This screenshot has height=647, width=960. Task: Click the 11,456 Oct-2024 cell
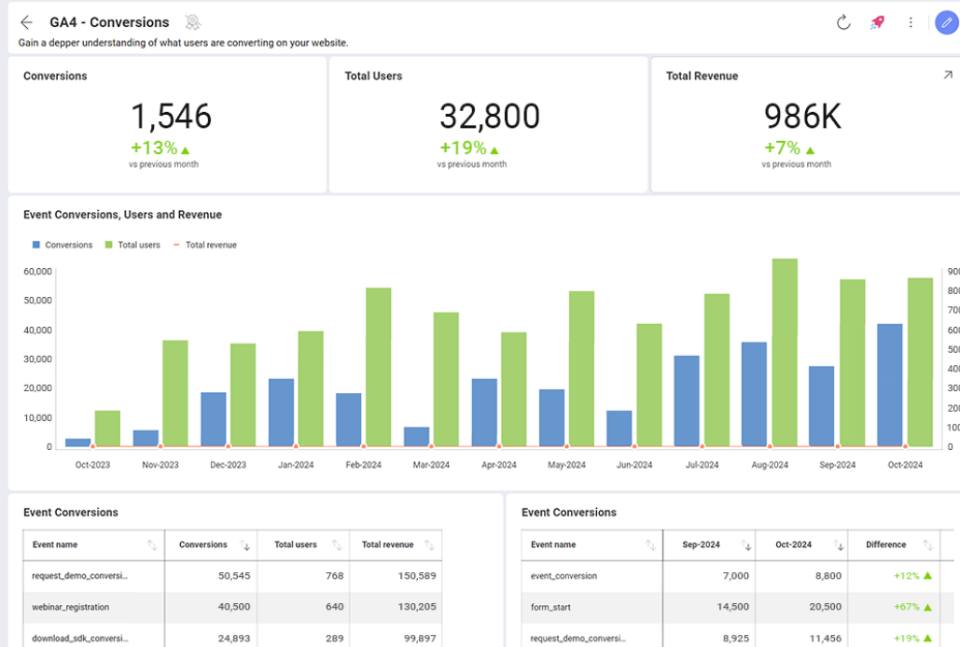tap(825, 638)
